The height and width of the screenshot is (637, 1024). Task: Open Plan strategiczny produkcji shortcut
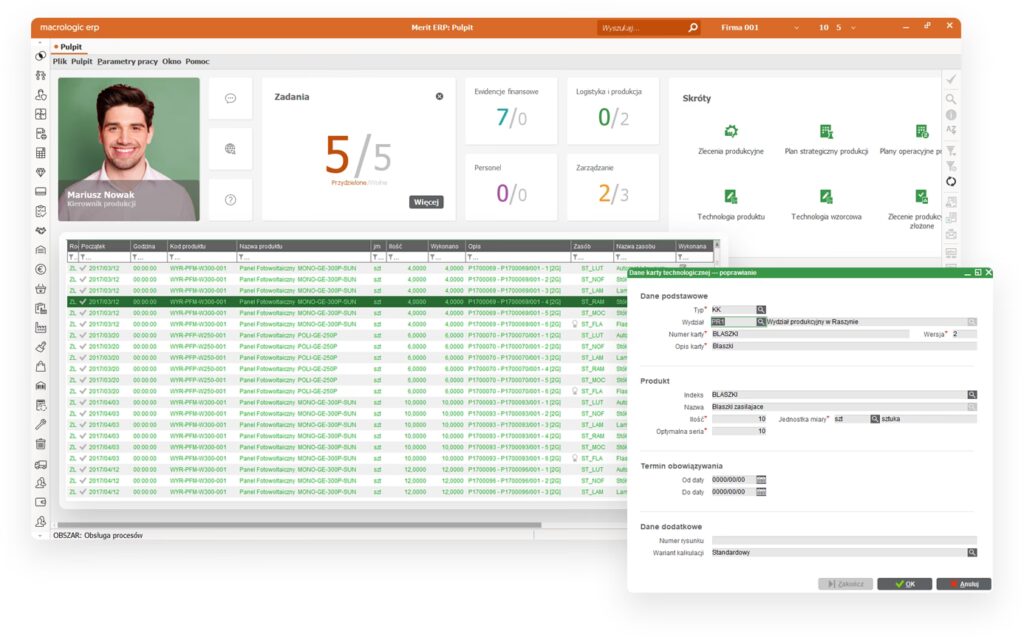coord(826,132)
